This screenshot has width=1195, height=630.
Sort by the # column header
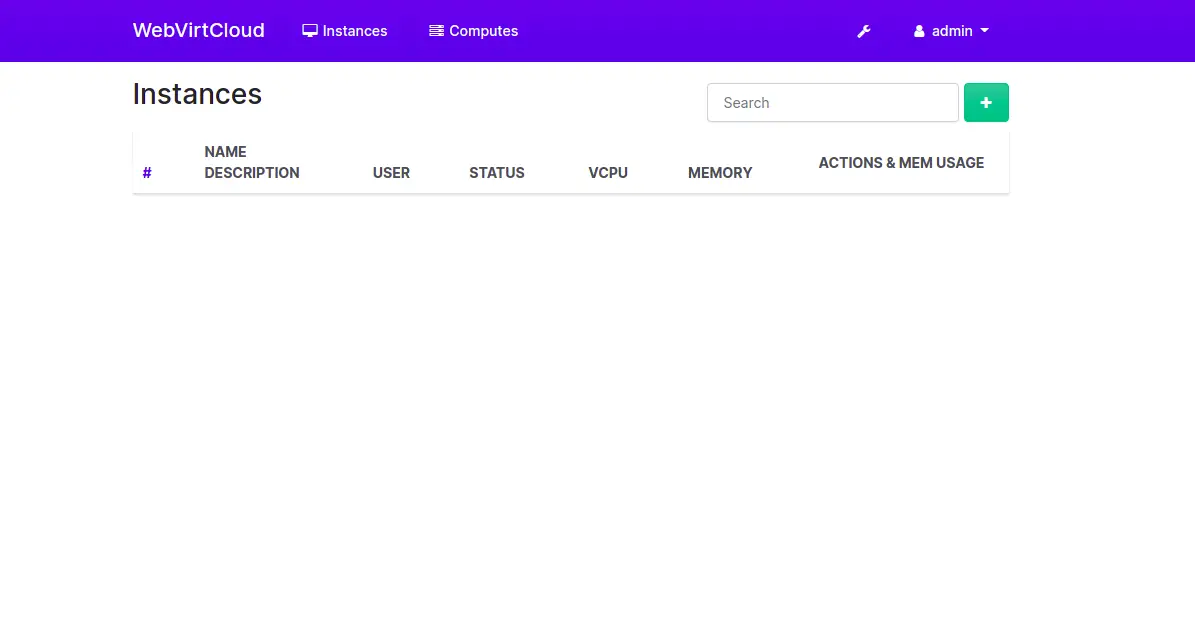coord(147,173)
